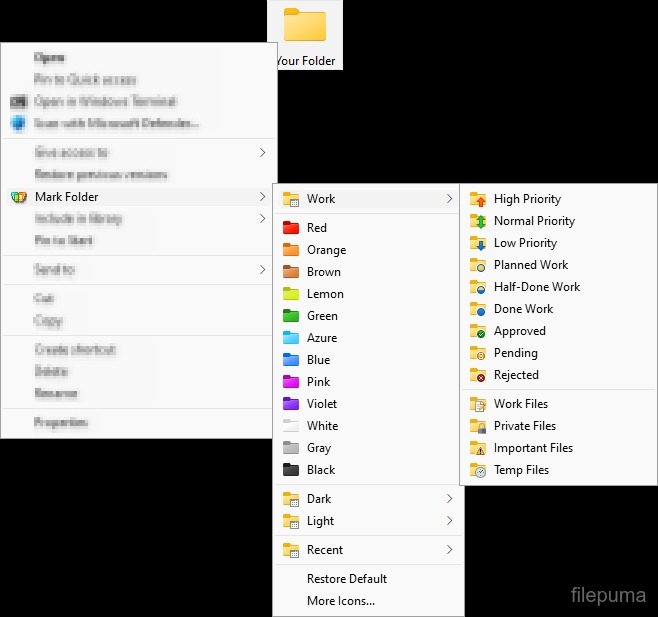Select the Low Priority folder icon
Viewport: 658px width, 617px height.
pos(478,243)
